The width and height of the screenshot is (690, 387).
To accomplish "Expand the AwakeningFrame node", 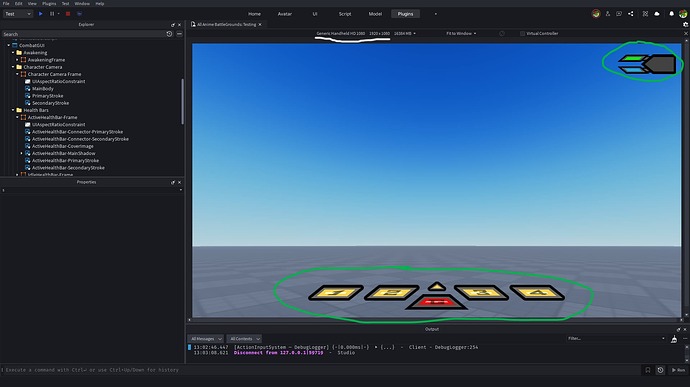I will click(17, 60).
